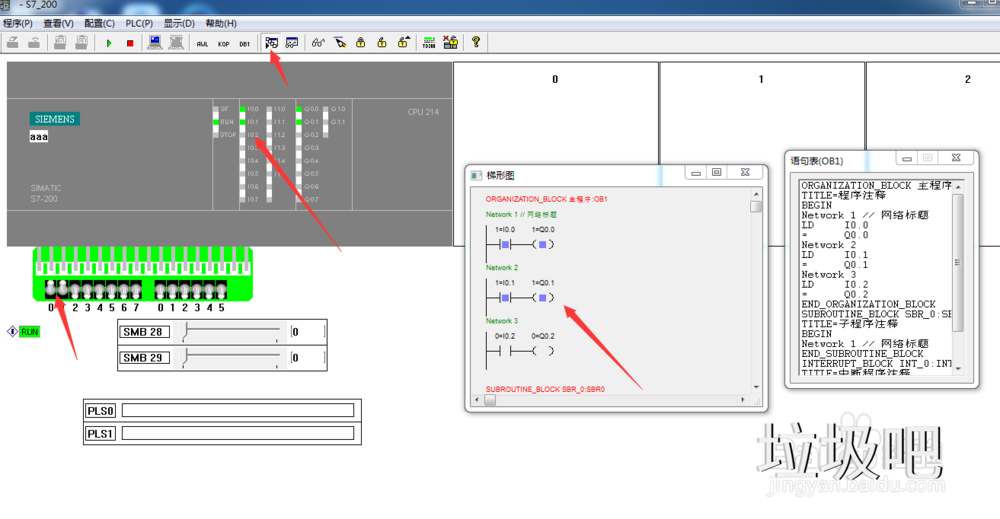Click the PLS0 output field
This screenshot has width=1000, height=519.
click(238, 410)
